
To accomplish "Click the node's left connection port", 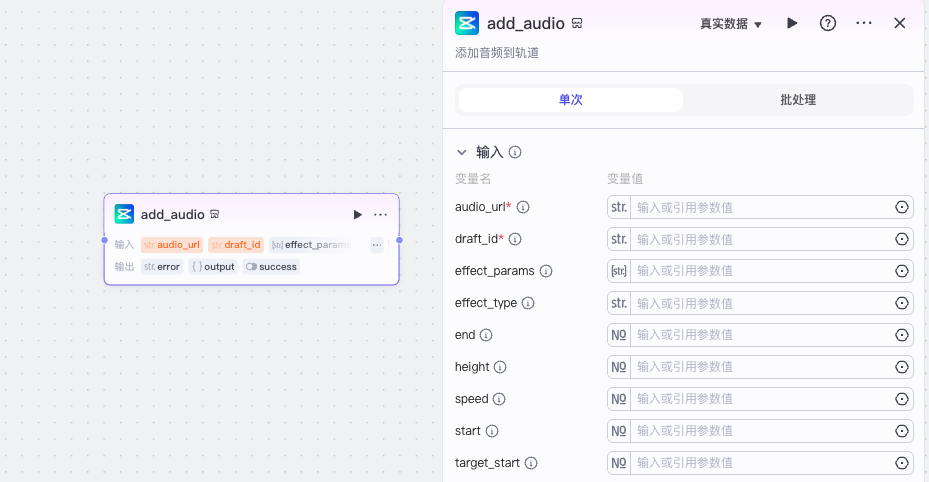I will (x=104, y=240).
